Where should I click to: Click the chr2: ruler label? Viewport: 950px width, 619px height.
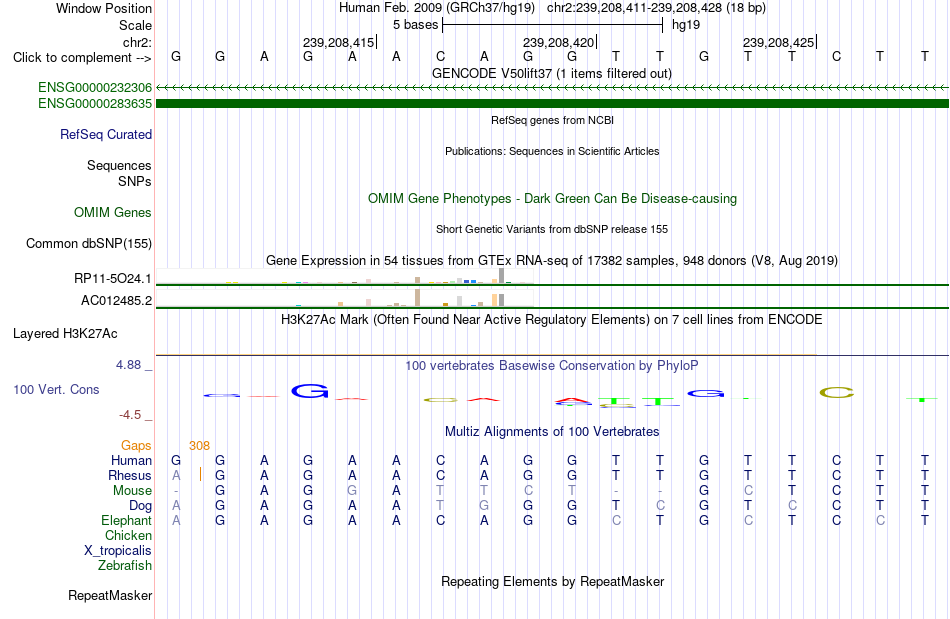click(137, 42)
